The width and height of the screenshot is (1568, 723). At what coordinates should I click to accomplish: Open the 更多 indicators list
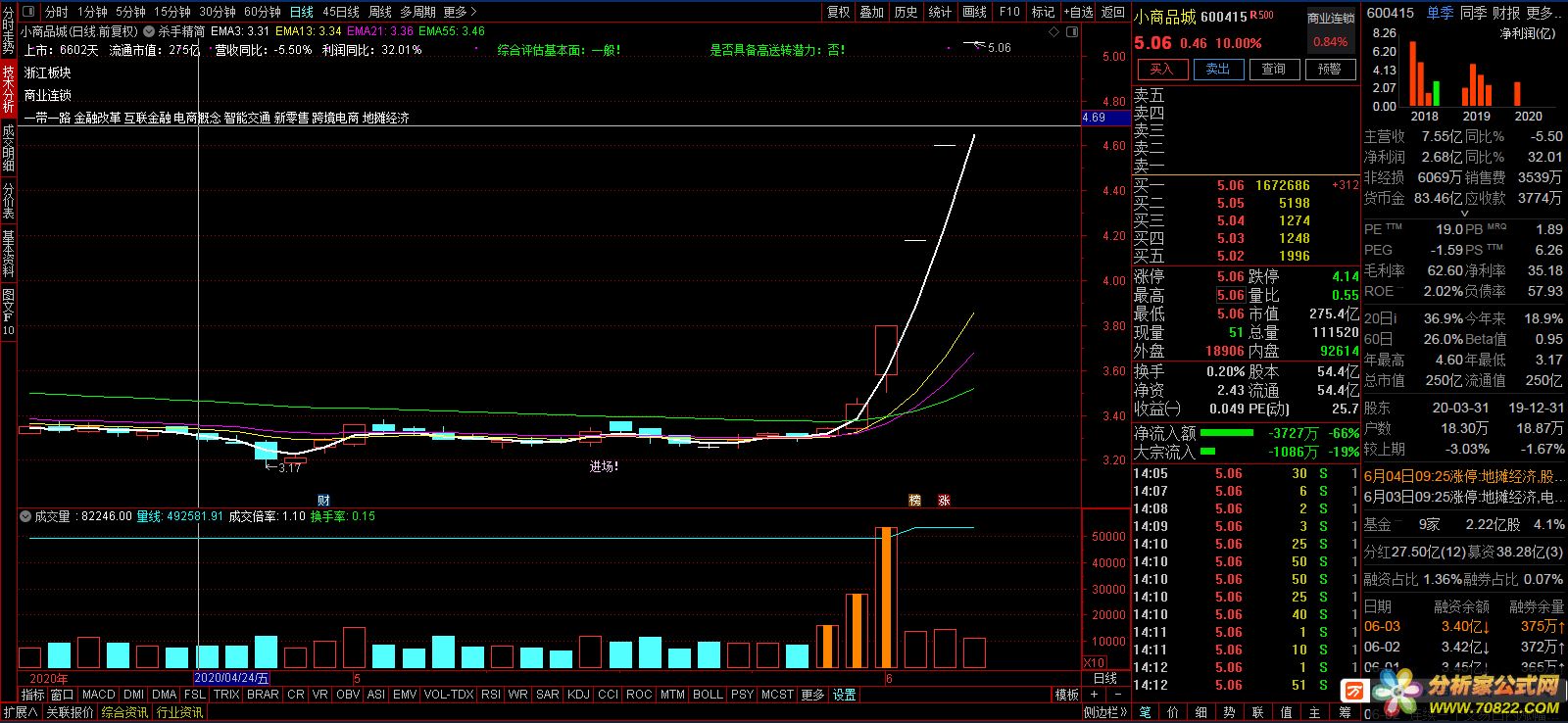point(812,695)
